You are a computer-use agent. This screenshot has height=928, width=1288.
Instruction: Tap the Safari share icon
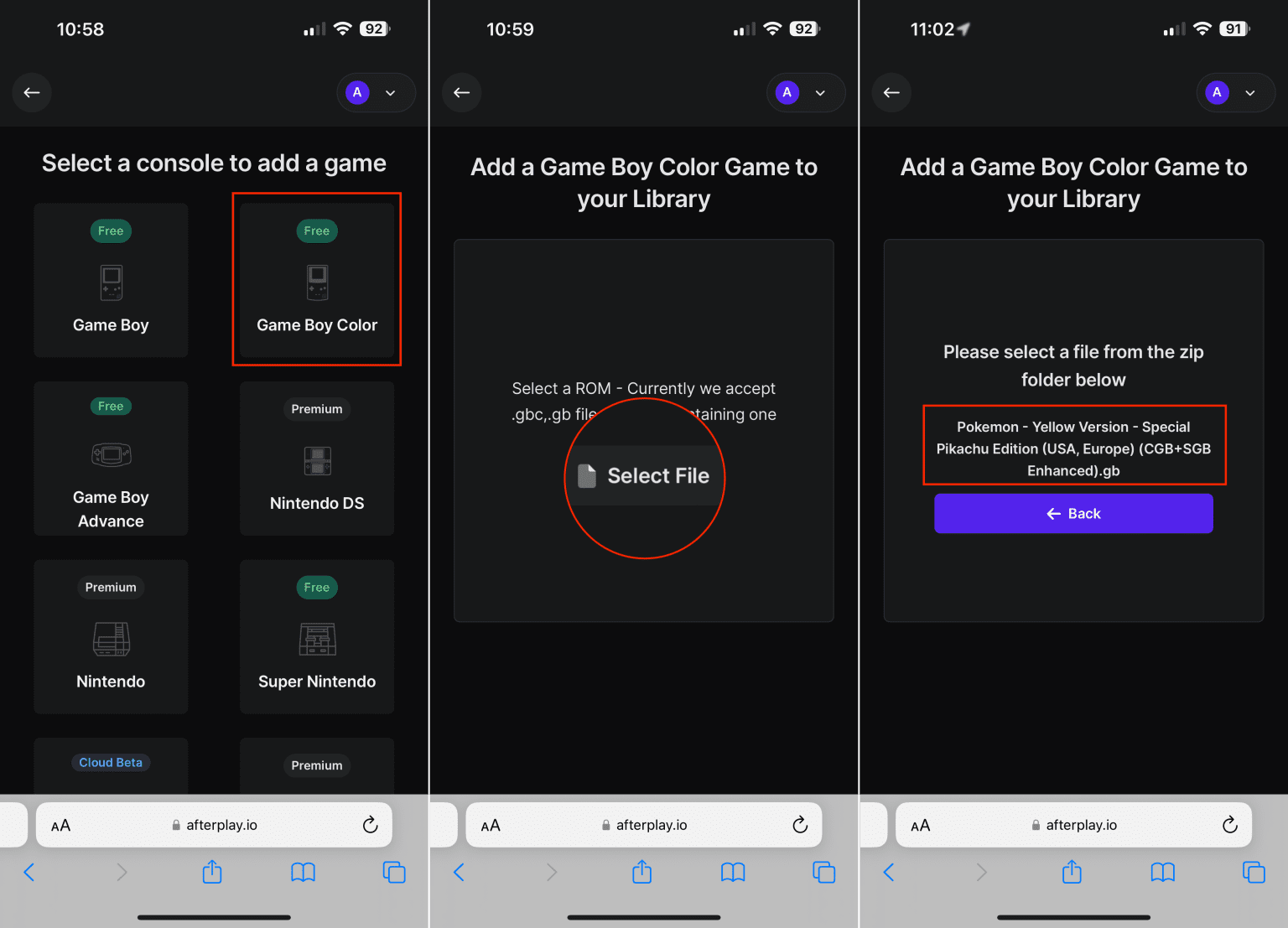[x=211, y=872]
